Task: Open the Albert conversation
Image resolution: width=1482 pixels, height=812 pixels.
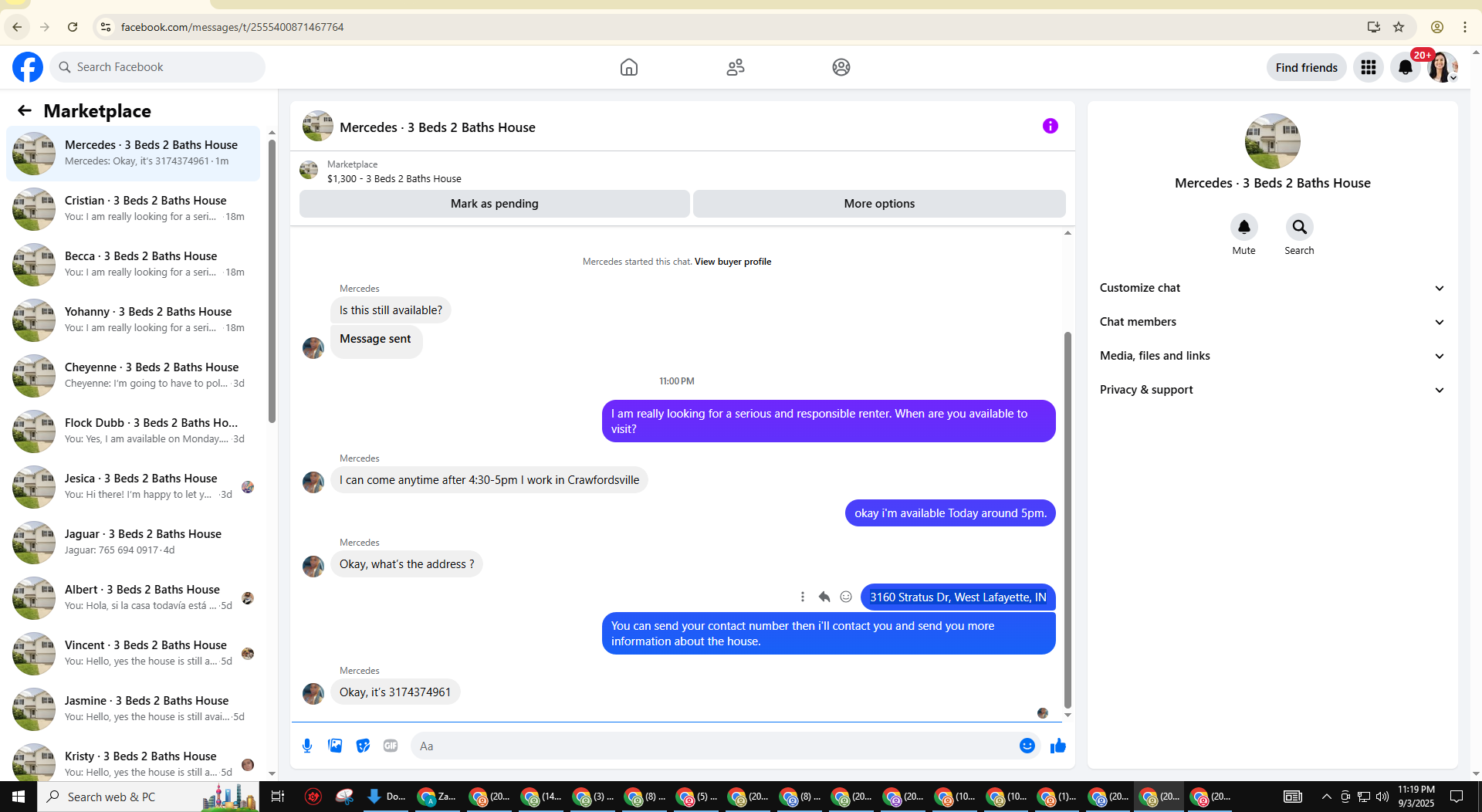Action: pos(134,598)
